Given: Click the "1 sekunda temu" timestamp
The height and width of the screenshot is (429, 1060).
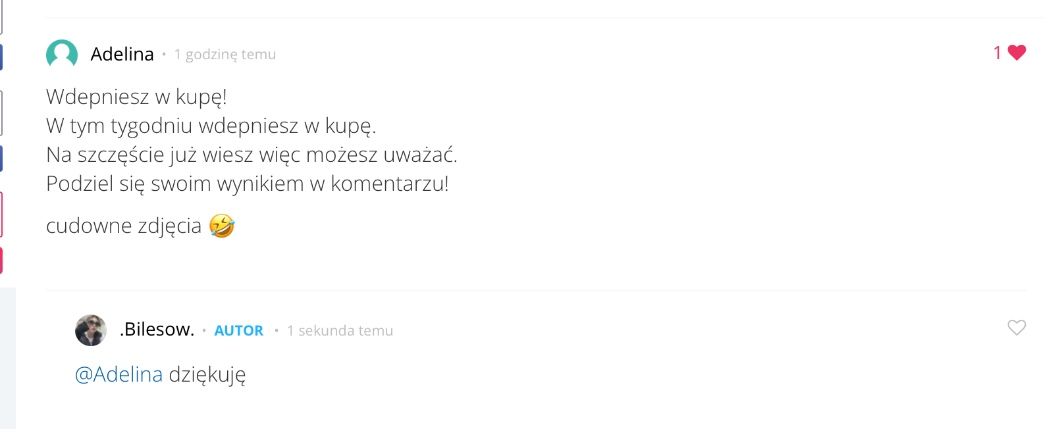Looking at the screenshot, I should click(x=340, y=330).
